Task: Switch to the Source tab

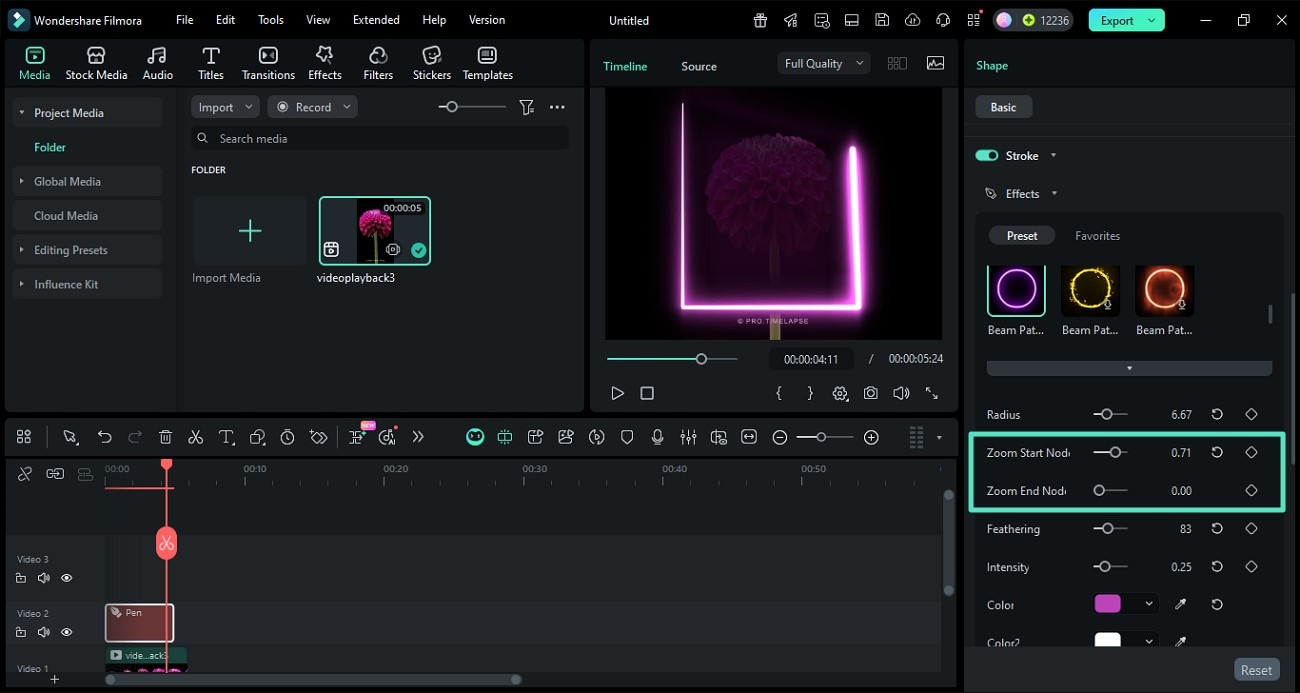Action: tap(698, 66)
